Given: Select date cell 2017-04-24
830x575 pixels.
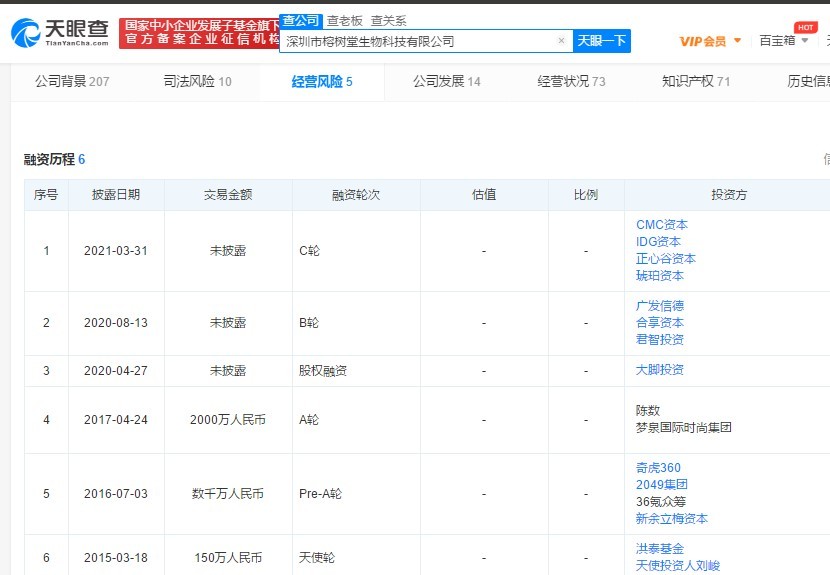Looking at the screenshot, I should 116,420.
